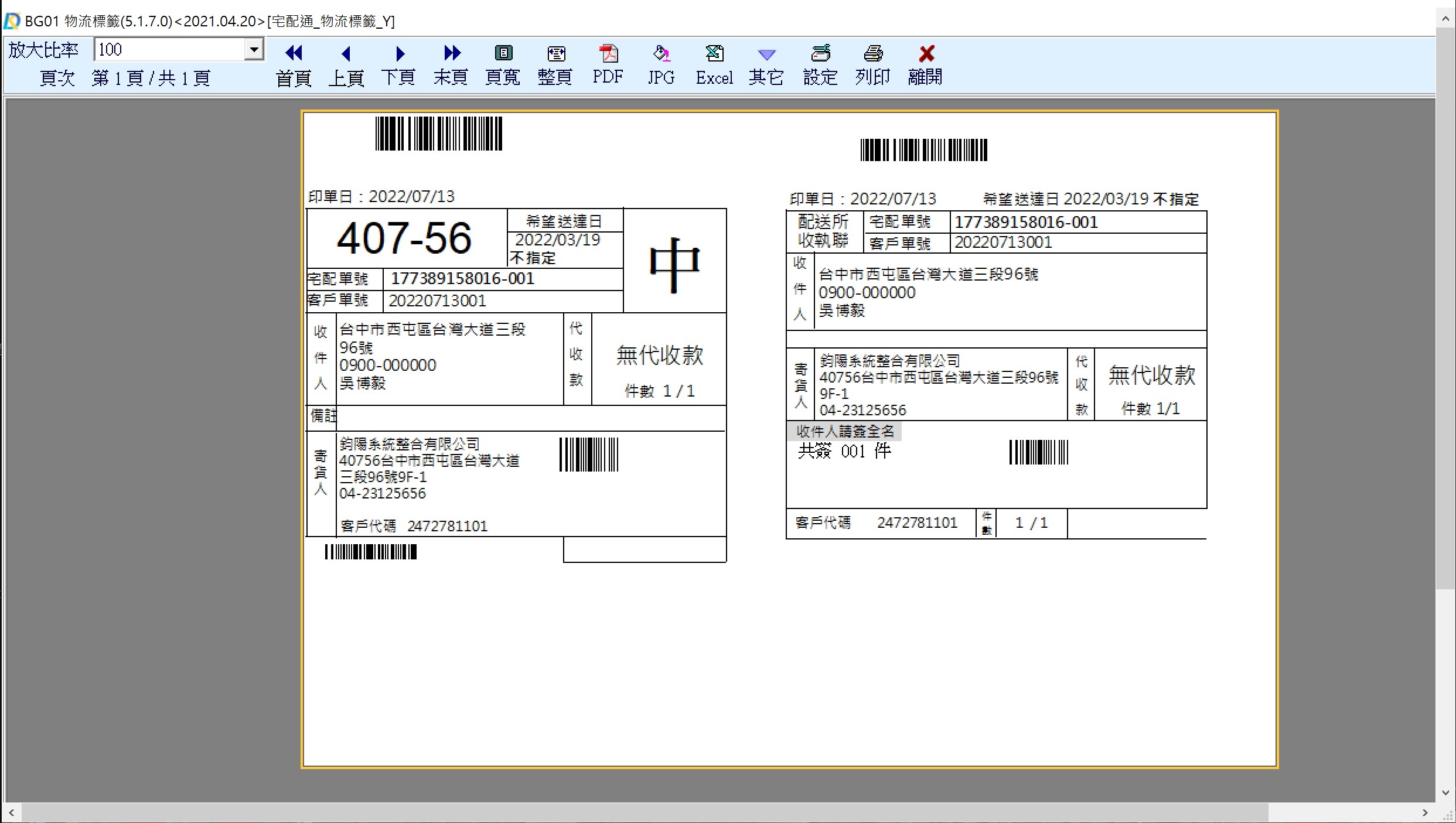
Task: Click vertical scrollbar down arrow
Action: 1445,793
